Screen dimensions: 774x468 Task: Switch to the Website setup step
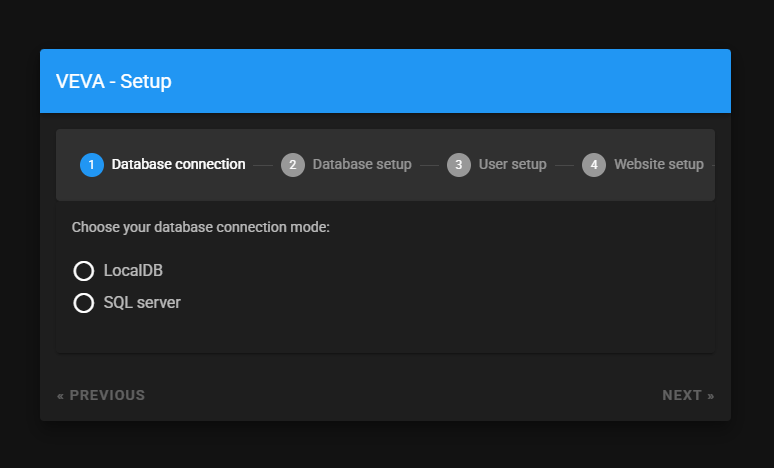(x=658, y=164)
